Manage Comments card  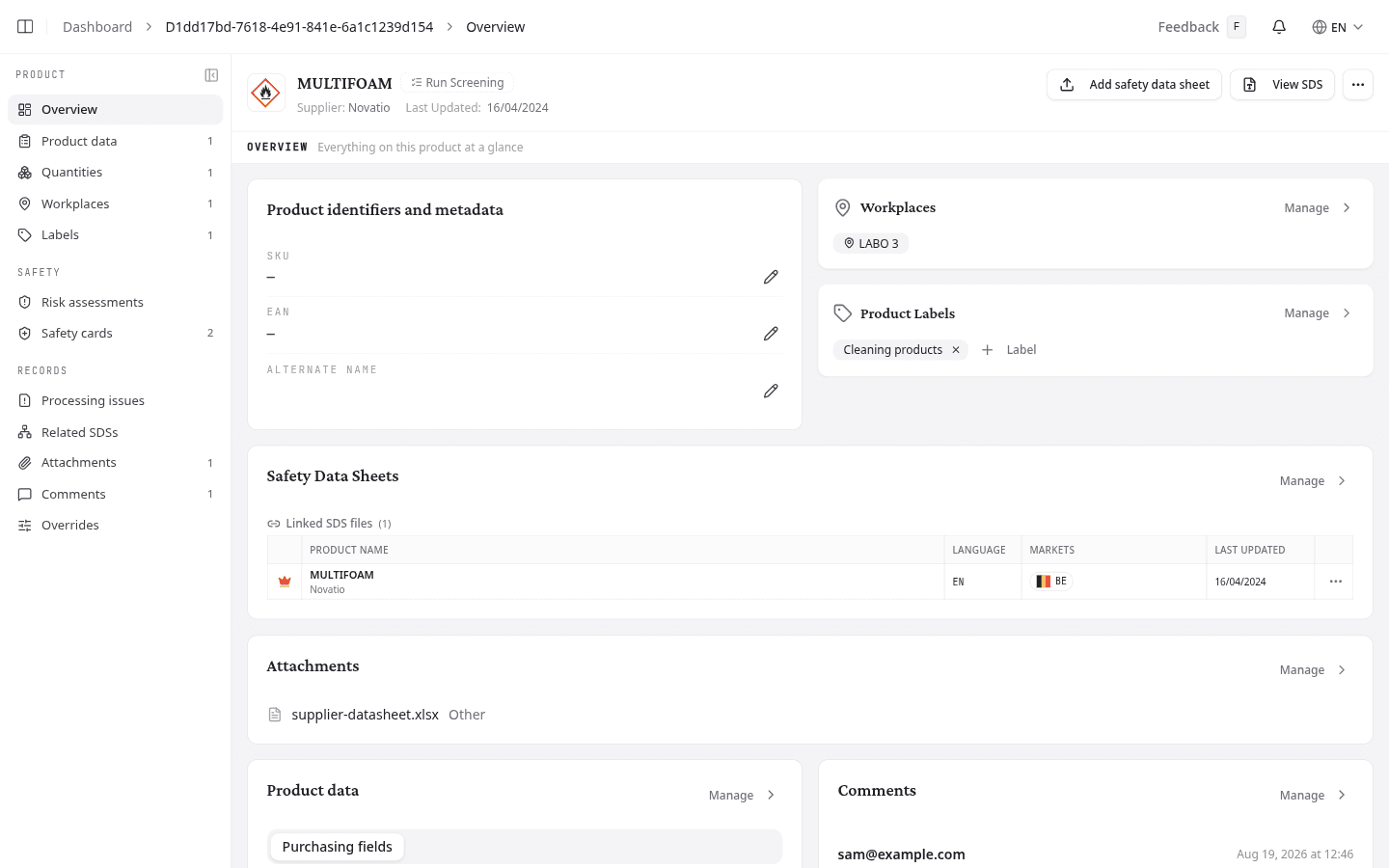(1313, 796)
